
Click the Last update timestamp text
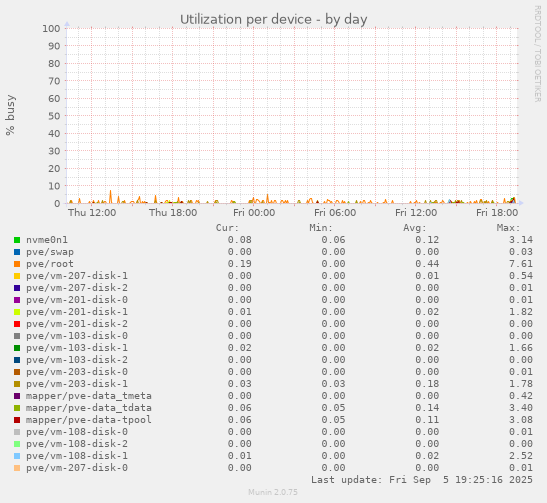coord(422,480)
